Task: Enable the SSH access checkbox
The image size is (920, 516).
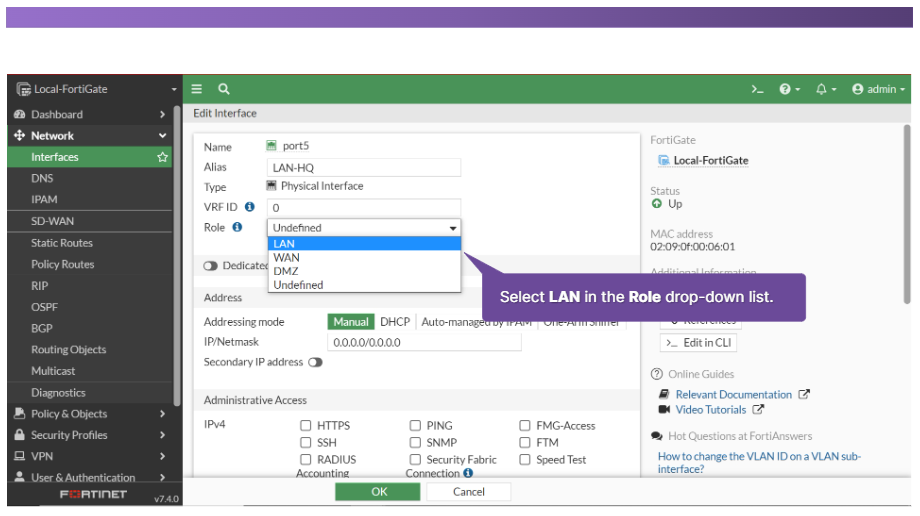Action: pos(305,442)
